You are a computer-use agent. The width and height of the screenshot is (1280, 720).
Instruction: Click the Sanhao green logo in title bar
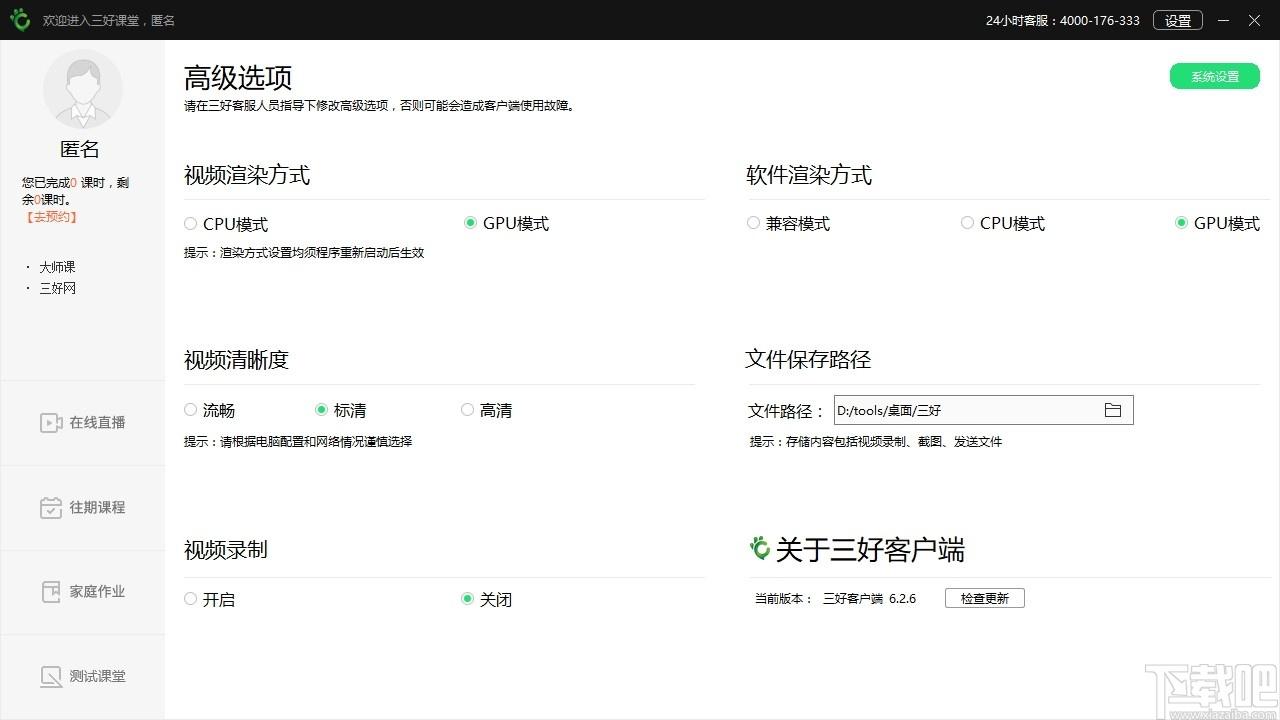click(20, 20)
